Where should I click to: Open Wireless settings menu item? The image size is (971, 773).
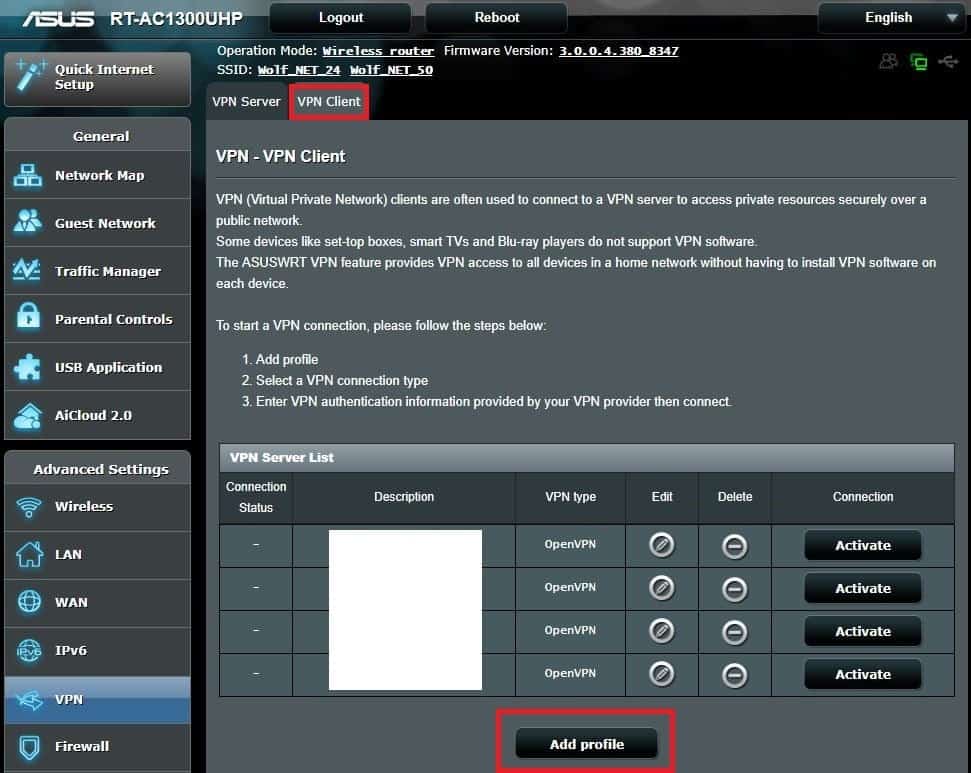click(97, 507)
